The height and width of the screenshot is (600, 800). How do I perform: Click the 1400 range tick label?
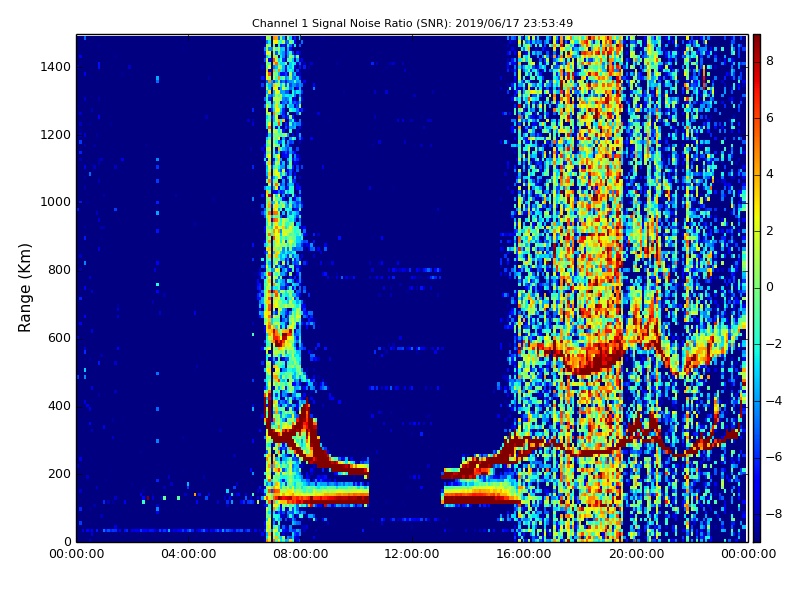coord(56,67)
